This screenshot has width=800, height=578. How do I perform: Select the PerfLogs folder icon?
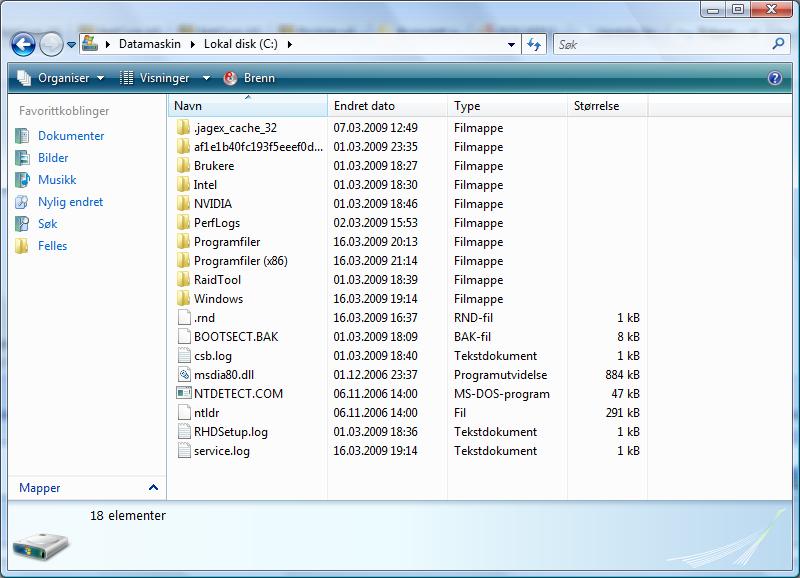(184, 222)
